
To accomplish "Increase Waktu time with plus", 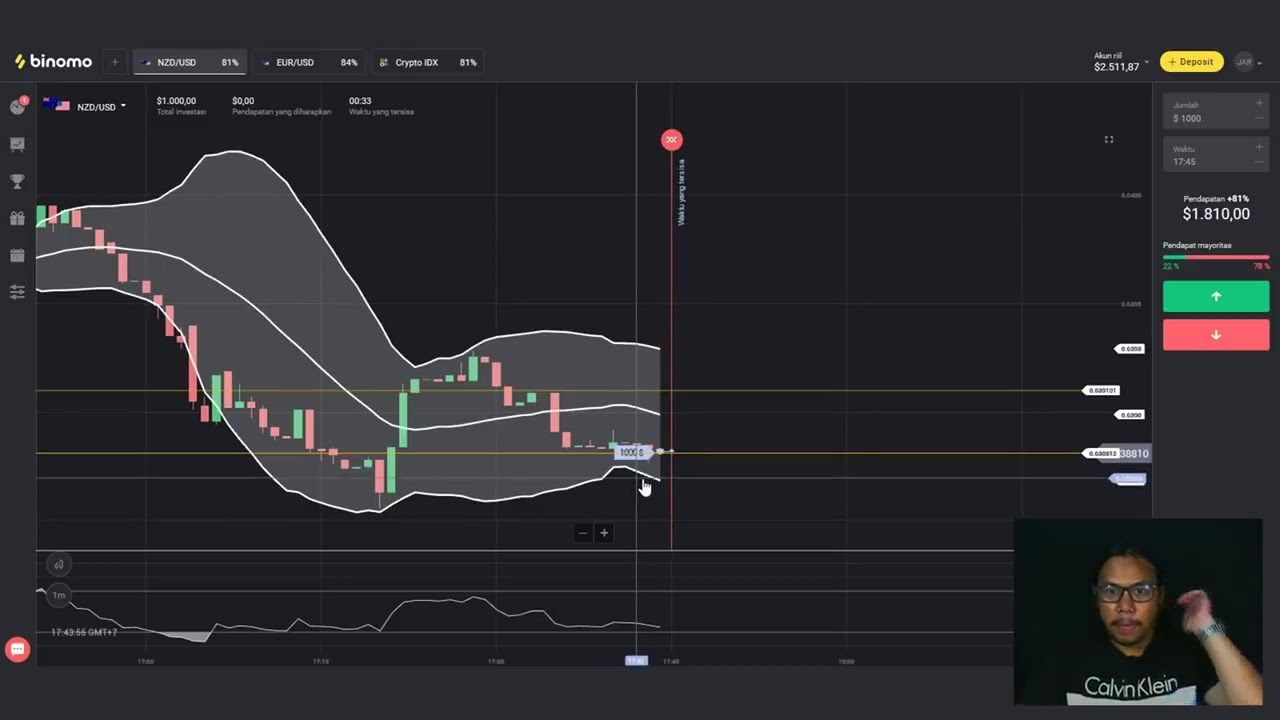I will 1259,148.
